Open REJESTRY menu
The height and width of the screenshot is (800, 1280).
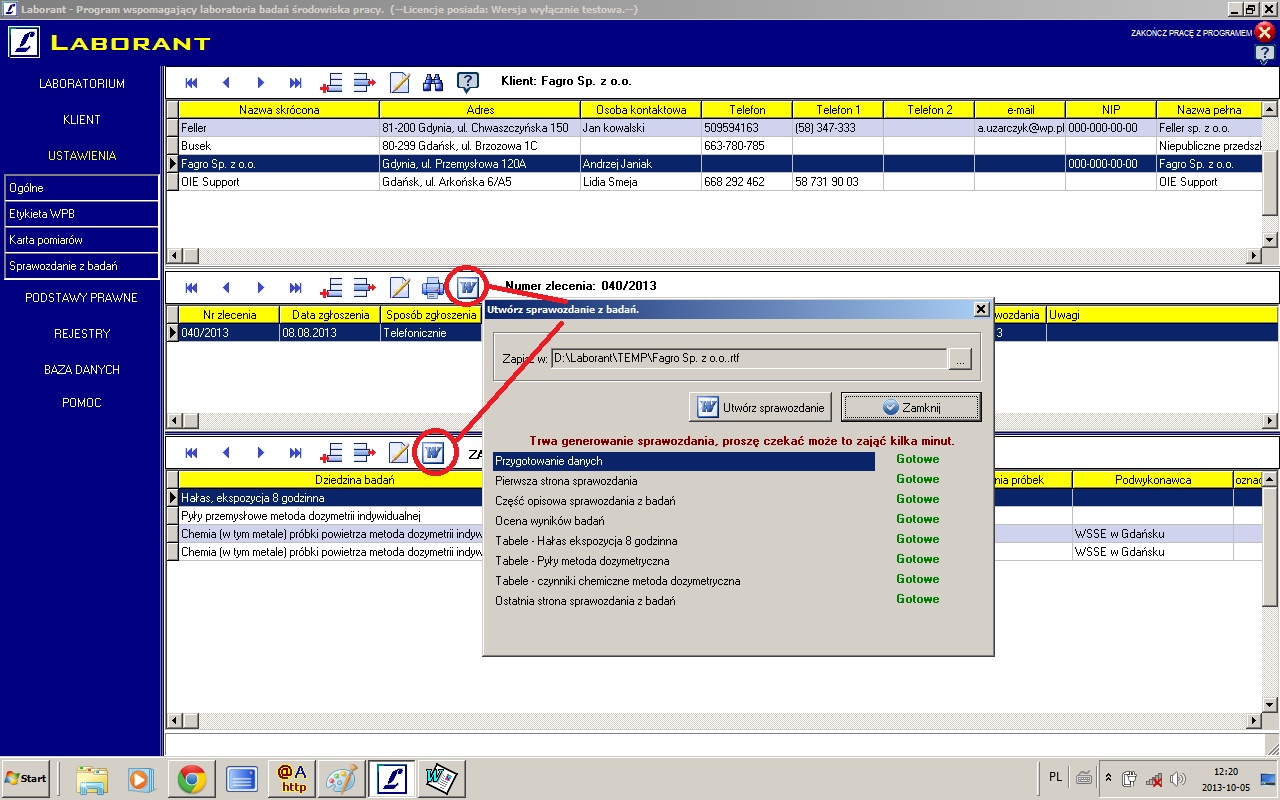(82, 334)
